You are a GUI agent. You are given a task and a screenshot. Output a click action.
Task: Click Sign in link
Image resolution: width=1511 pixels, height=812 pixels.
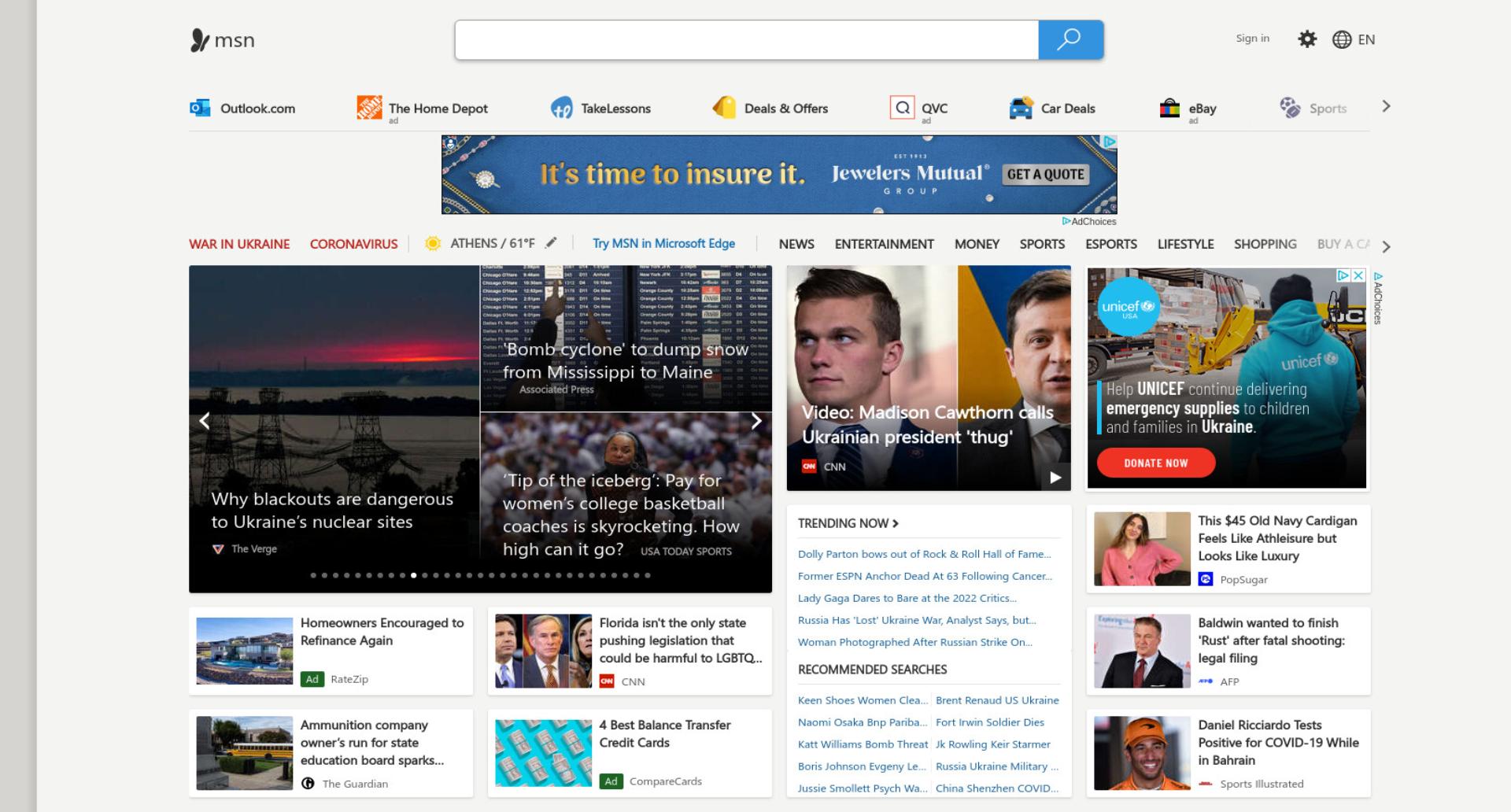(1252, 38)
